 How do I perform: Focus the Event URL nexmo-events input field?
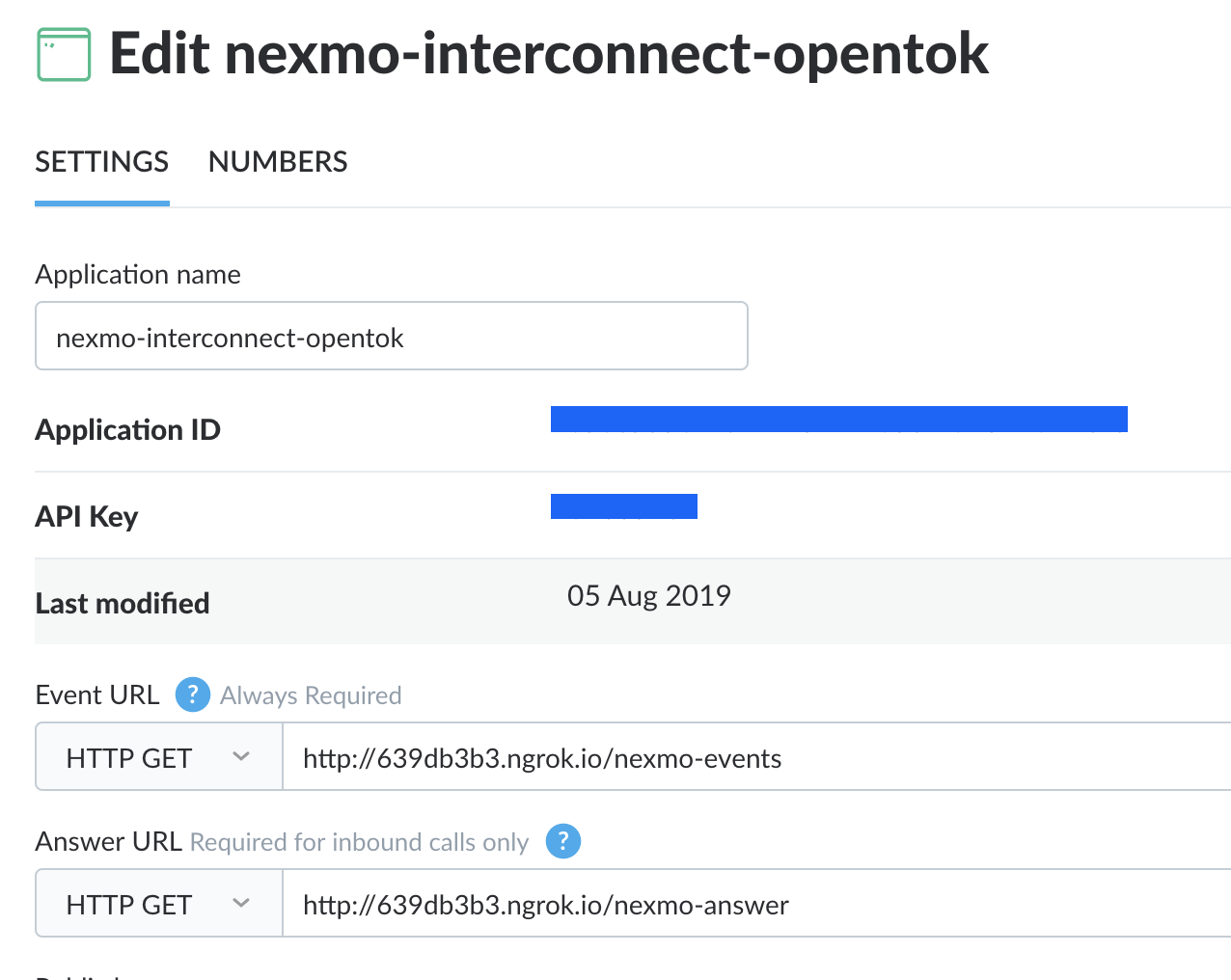pyautogui.click(x=752, y=758)
